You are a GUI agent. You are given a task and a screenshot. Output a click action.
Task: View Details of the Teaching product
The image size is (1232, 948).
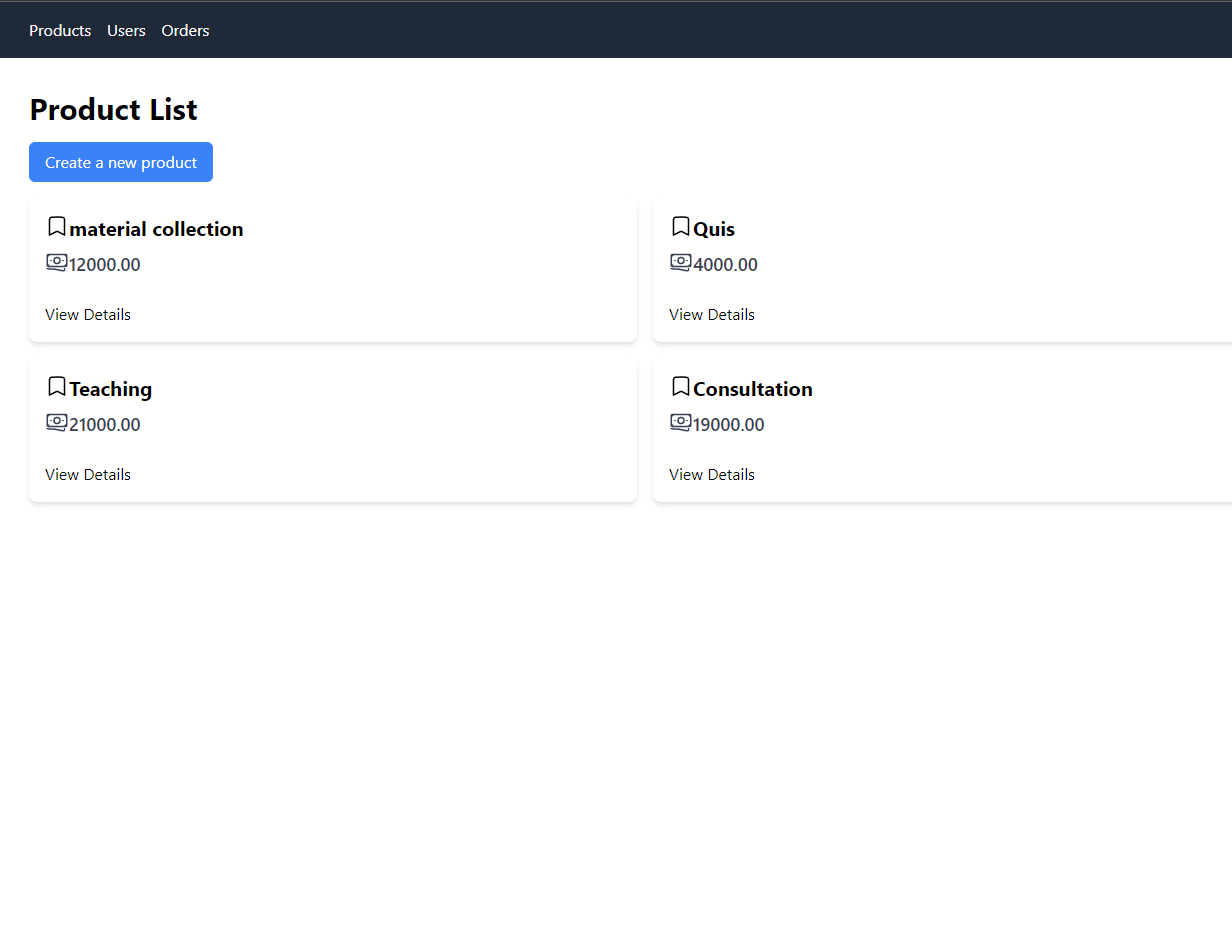click(x=88, y=474)
